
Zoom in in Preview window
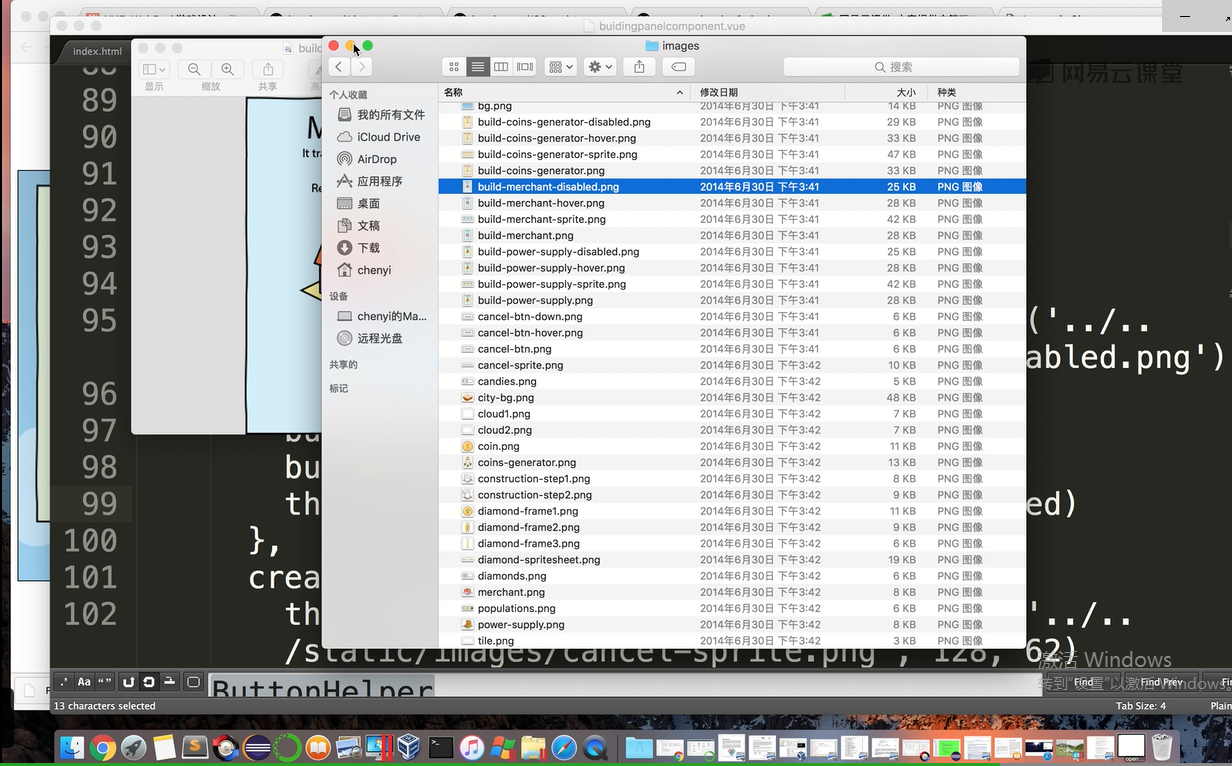click(x=227, y=69)
